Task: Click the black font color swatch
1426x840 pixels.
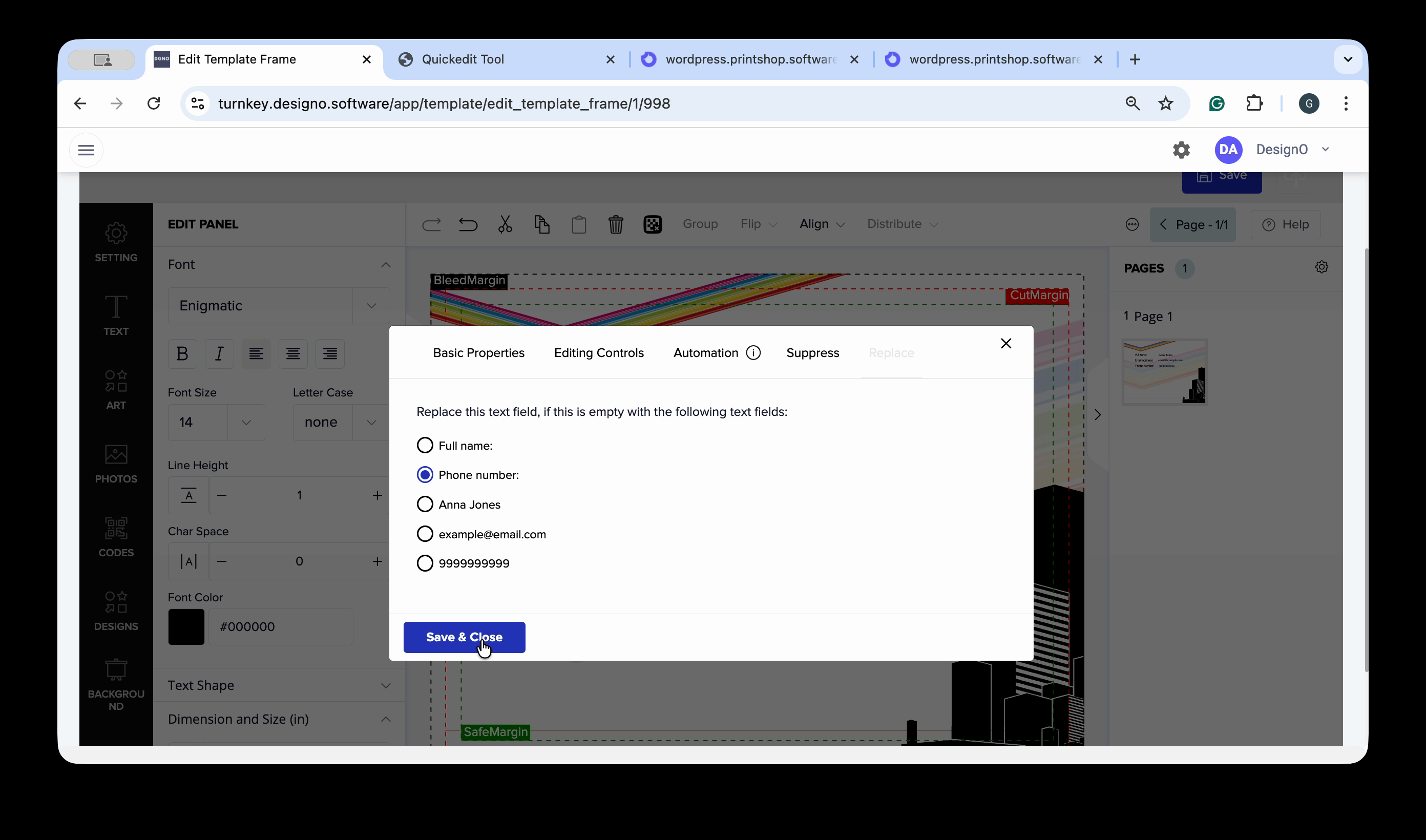Action: [x=185, y=626]
